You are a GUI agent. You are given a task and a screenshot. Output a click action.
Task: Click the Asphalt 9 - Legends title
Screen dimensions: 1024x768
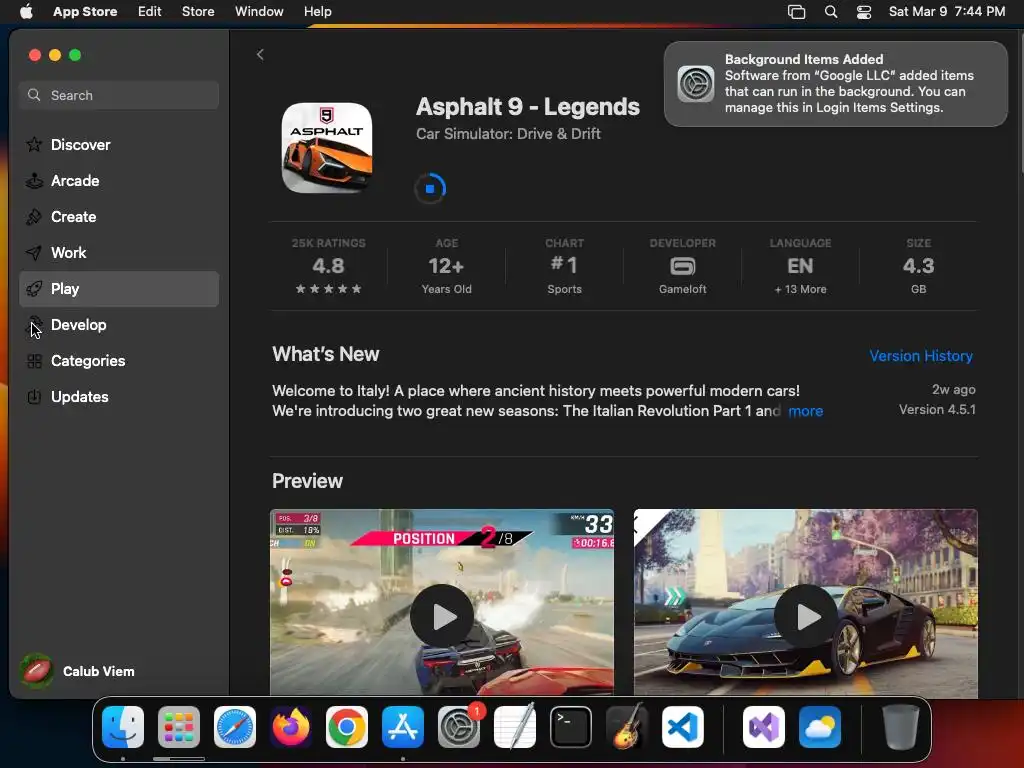click(528, 106)
